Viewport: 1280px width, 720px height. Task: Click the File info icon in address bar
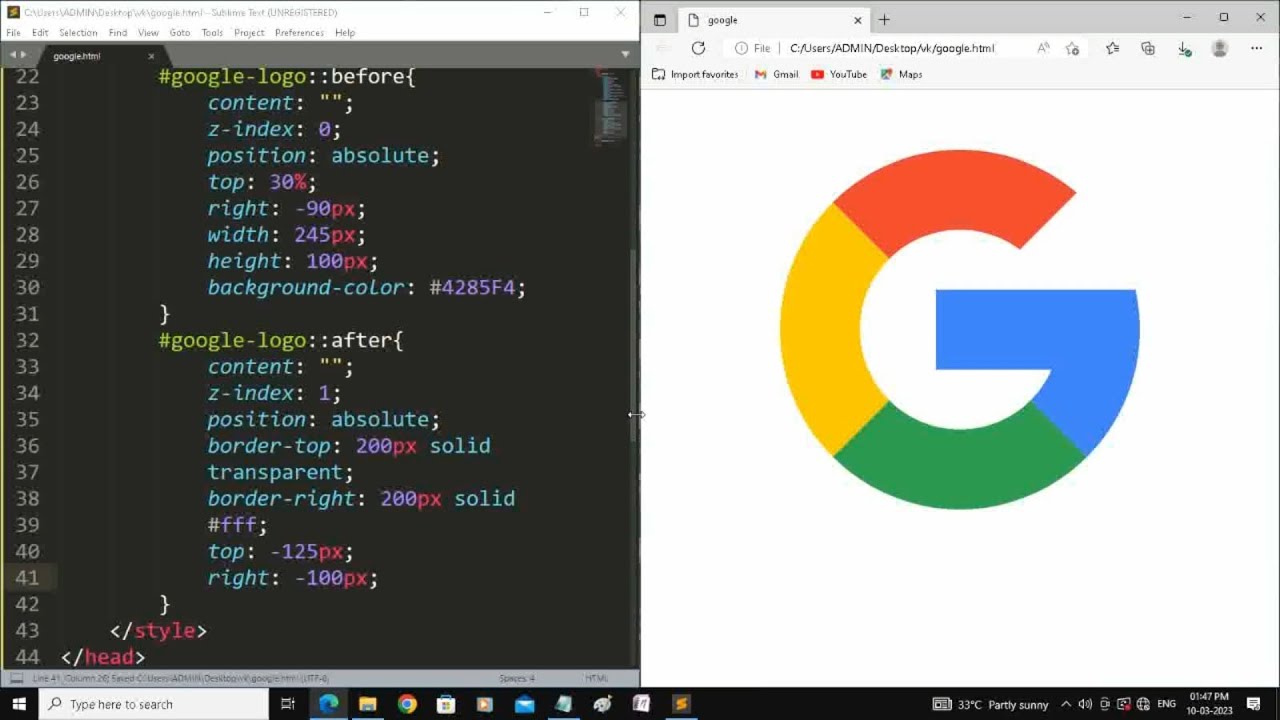point(753,48)
